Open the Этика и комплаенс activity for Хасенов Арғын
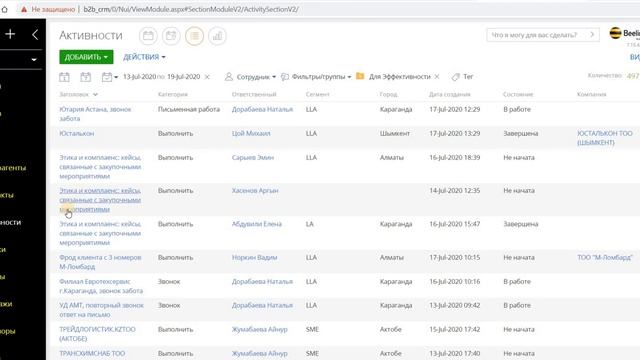The width and height of the screenshot is (640, 360). (x=100, y=200)
